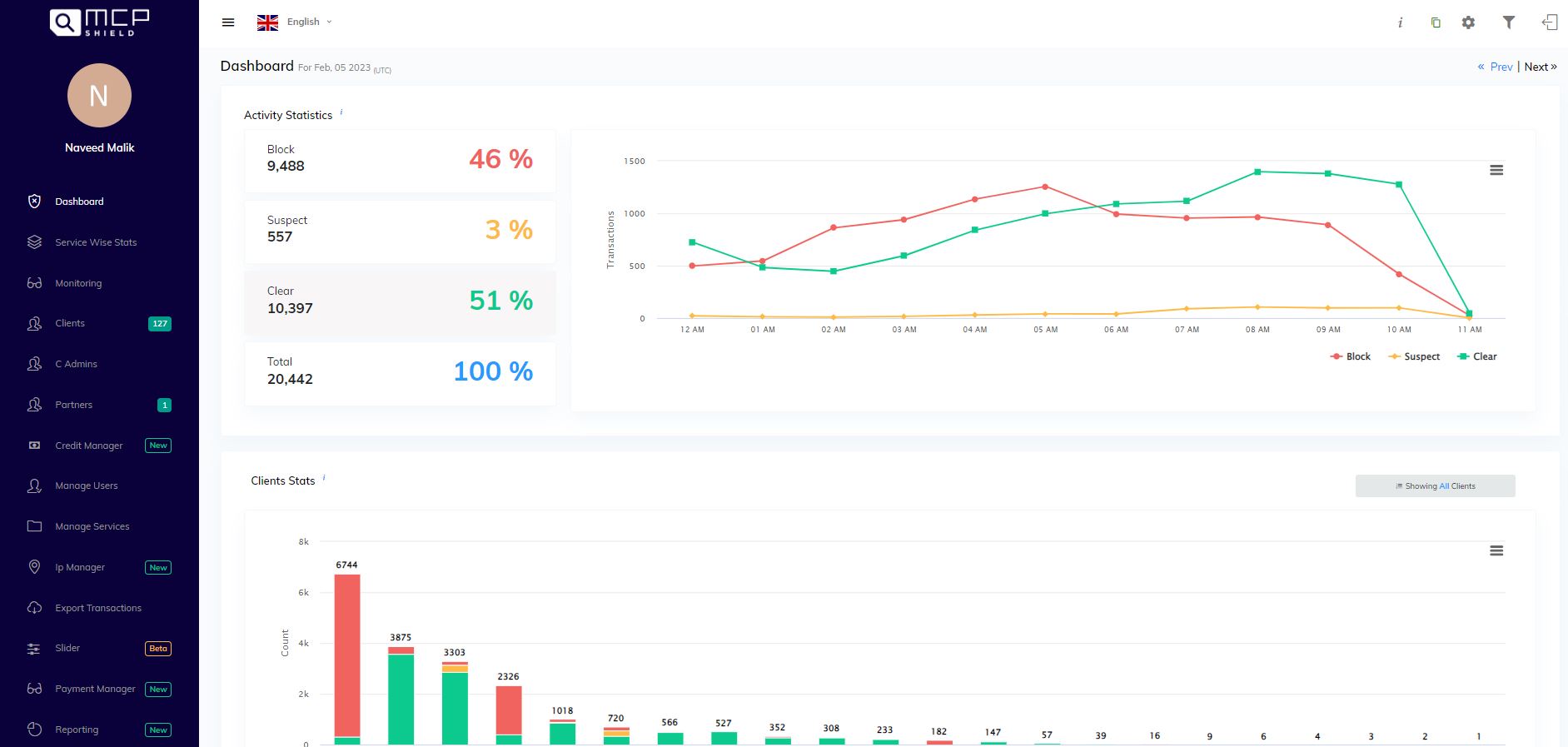This screenshot has width=1568, height=747.
Task: Click the C Admins user icon
Action: [34, 364]
